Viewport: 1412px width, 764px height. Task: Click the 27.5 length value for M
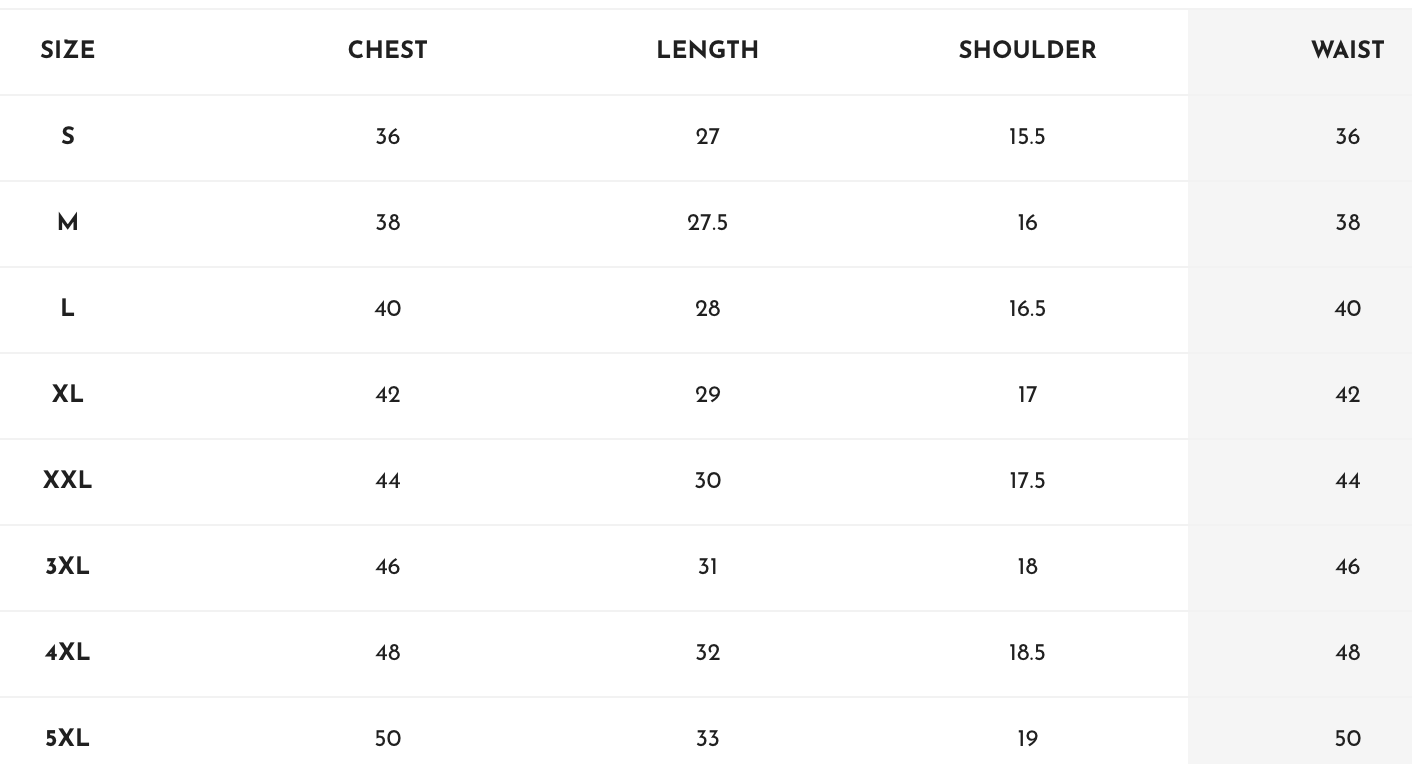(708, 222)
